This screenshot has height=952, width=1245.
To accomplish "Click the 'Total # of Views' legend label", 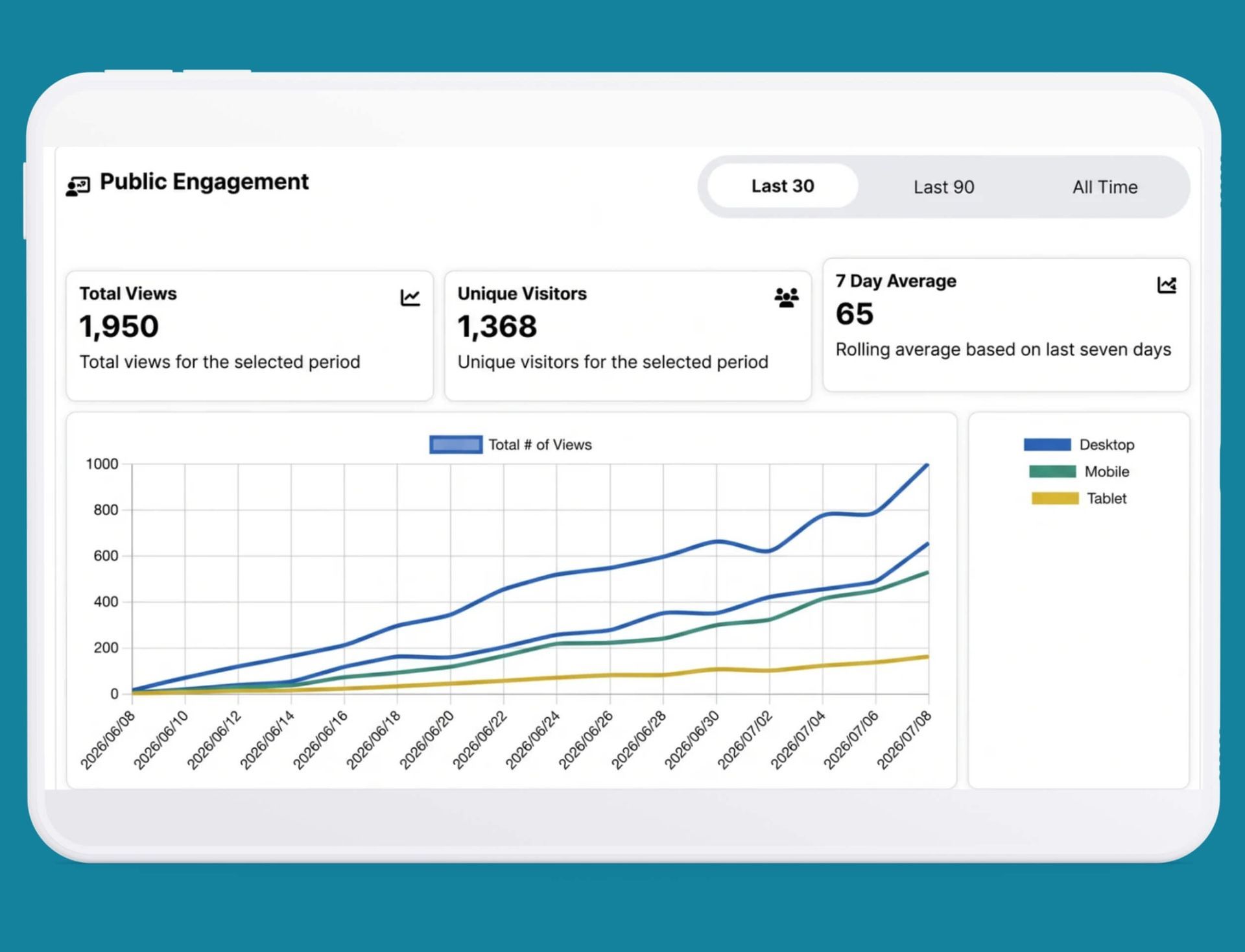I will (x=539, y=445).
